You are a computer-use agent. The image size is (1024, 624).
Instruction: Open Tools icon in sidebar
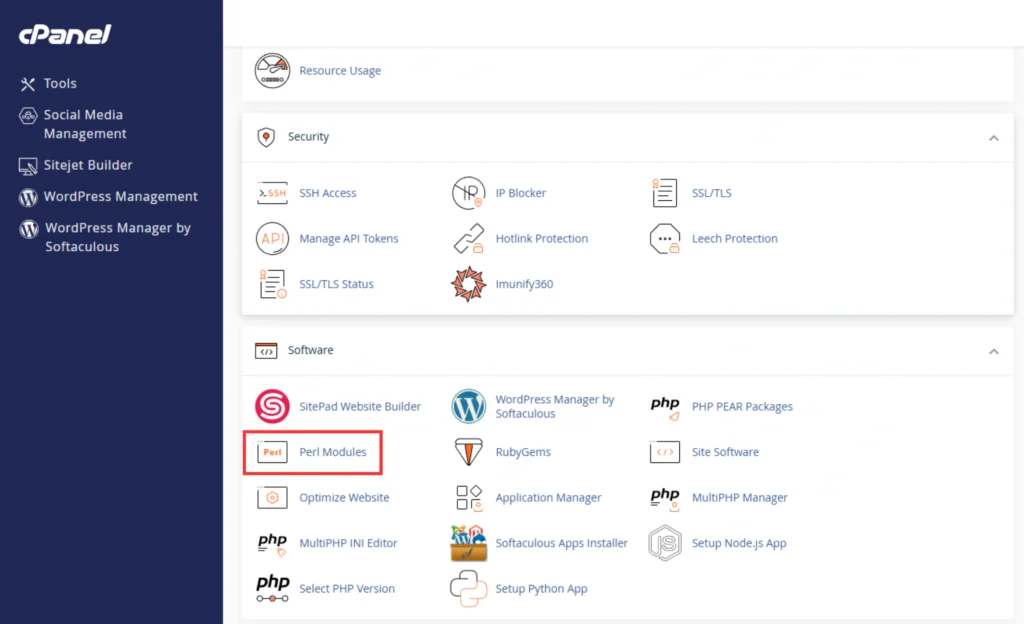(x=27, y=84)
